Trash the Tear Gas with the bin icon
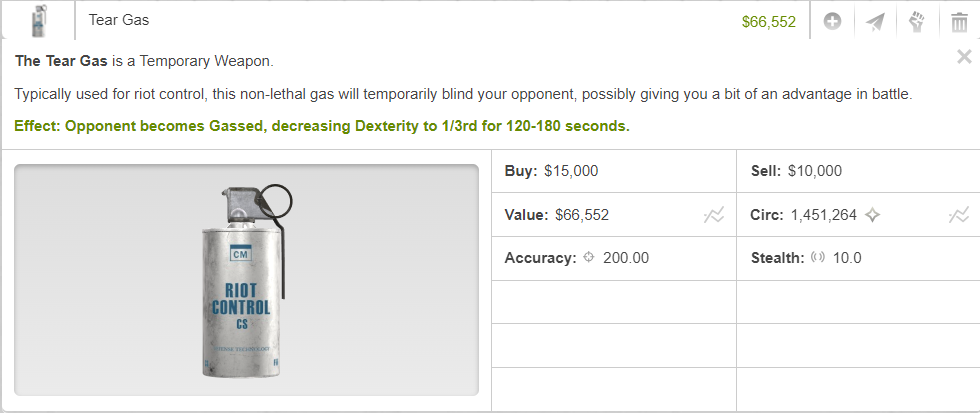Viewport: 980px width, 413px height. [x=959, y=22]
